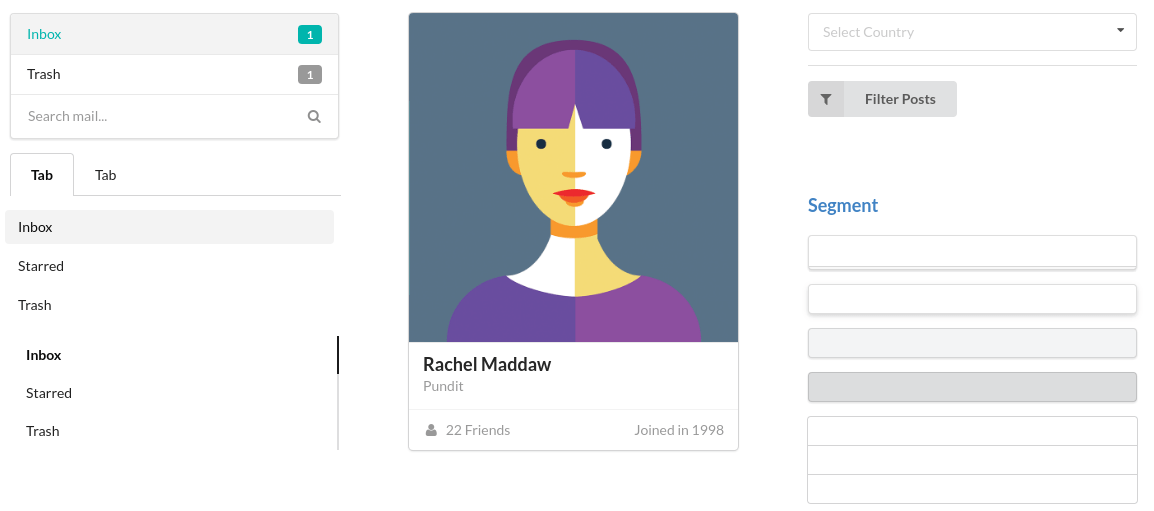Click inside the Search mail field
Viewport: 1154px width, 511px height.
tap(160, 116)
